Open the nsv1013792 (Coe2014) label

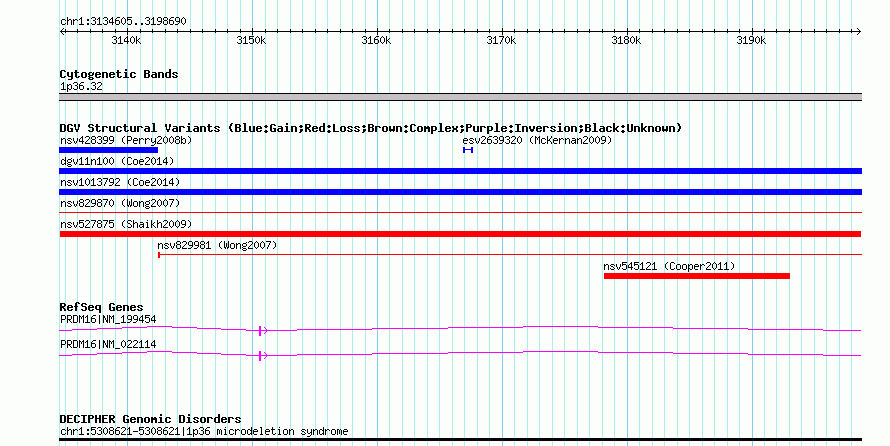pyautogui.click(x=120, y=182)
